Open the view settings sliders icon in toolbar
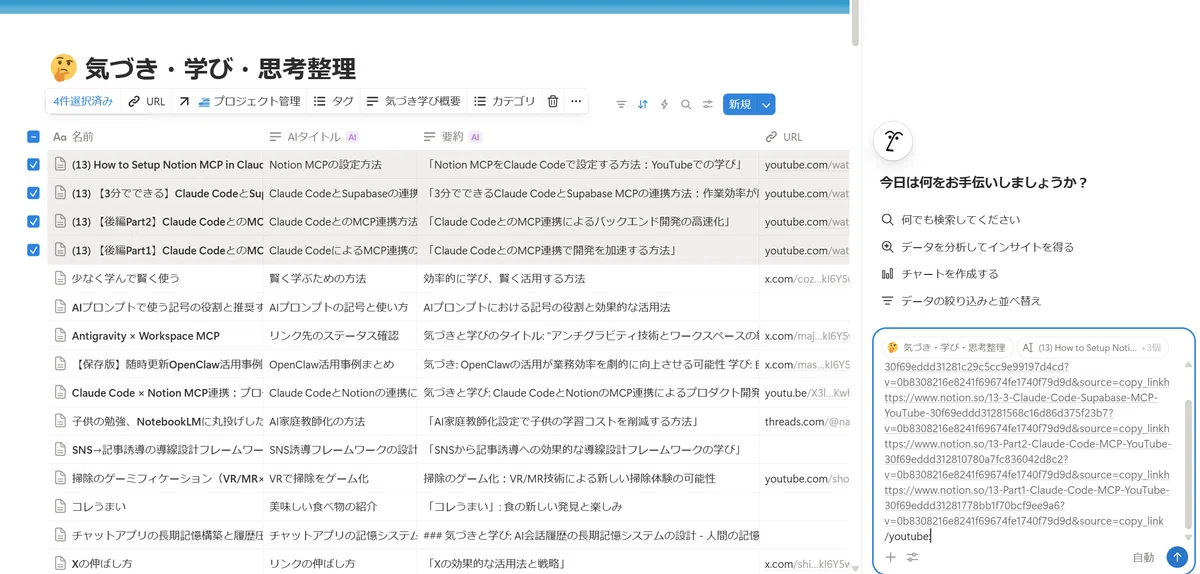The image size is (1200, 574). pyautogui.click(x=708, y=104)
